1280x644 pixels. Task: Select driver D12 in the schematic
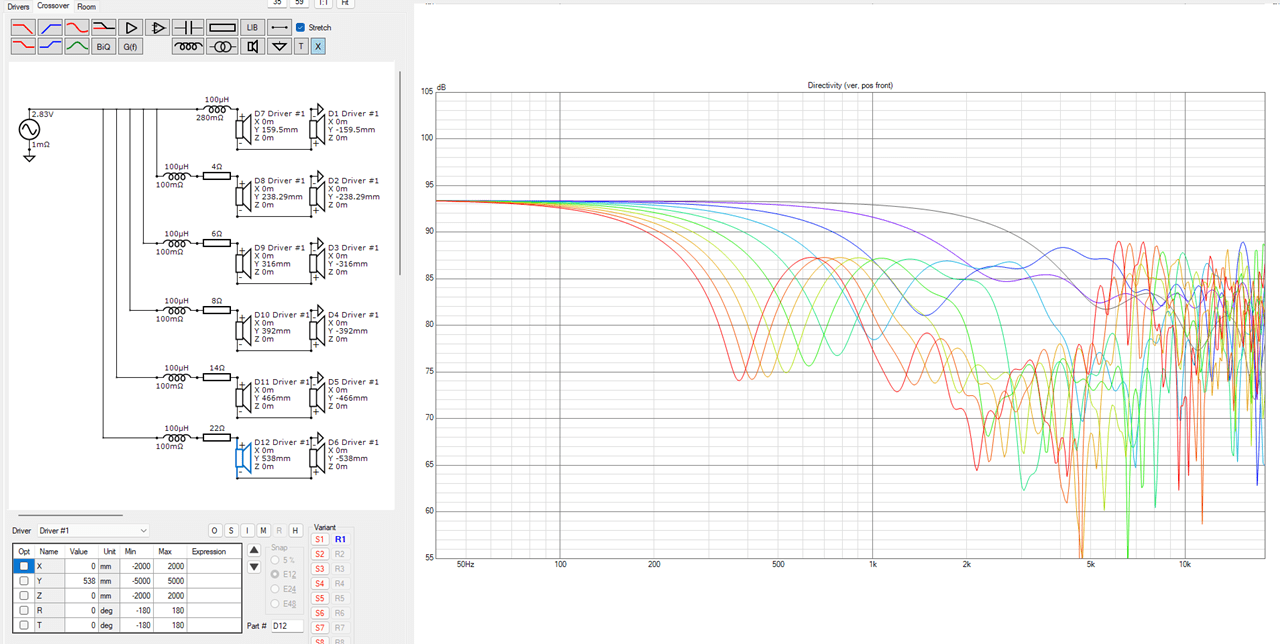click(x=241, y=457)
